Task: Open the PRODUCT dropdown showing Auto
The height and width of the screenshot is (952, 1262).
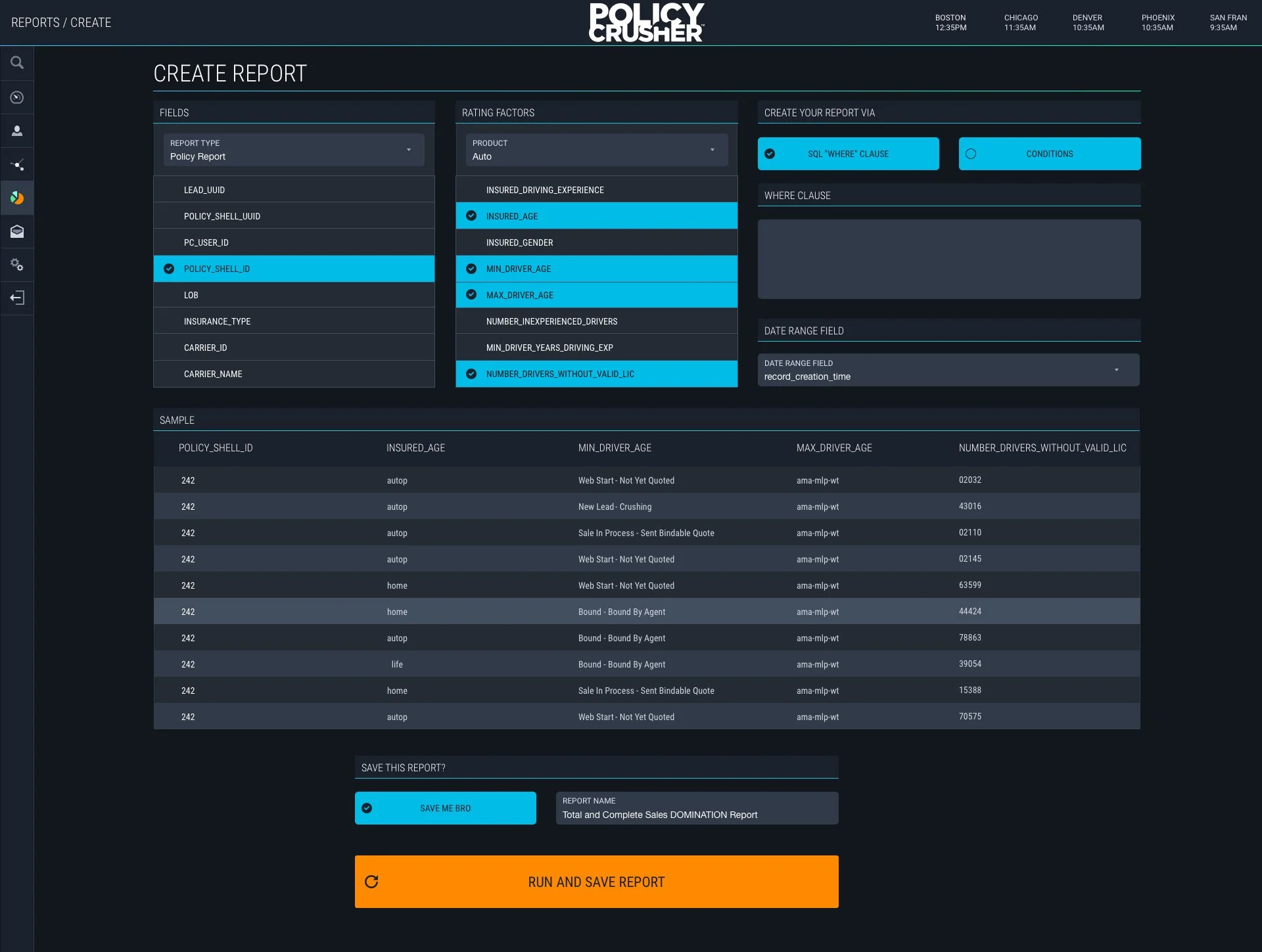Action: click(x=596, y=150)
